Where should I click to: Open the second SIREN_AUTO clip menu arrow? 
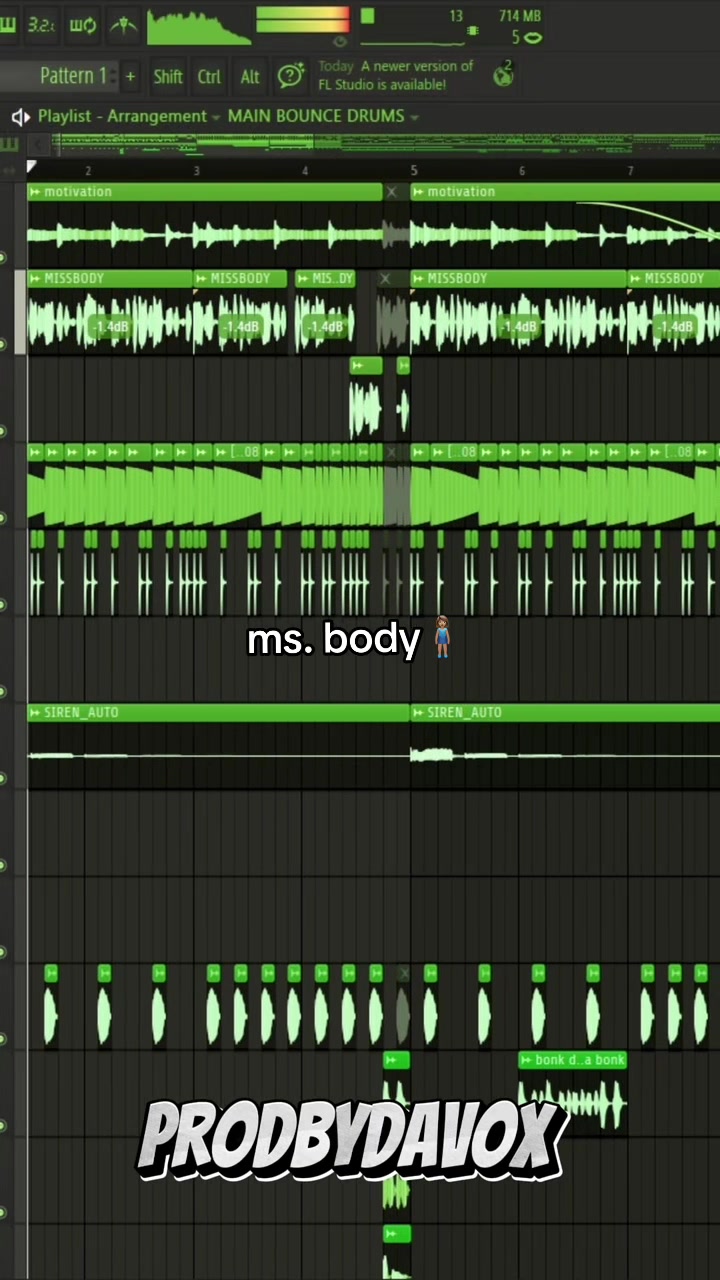(419, 713)
